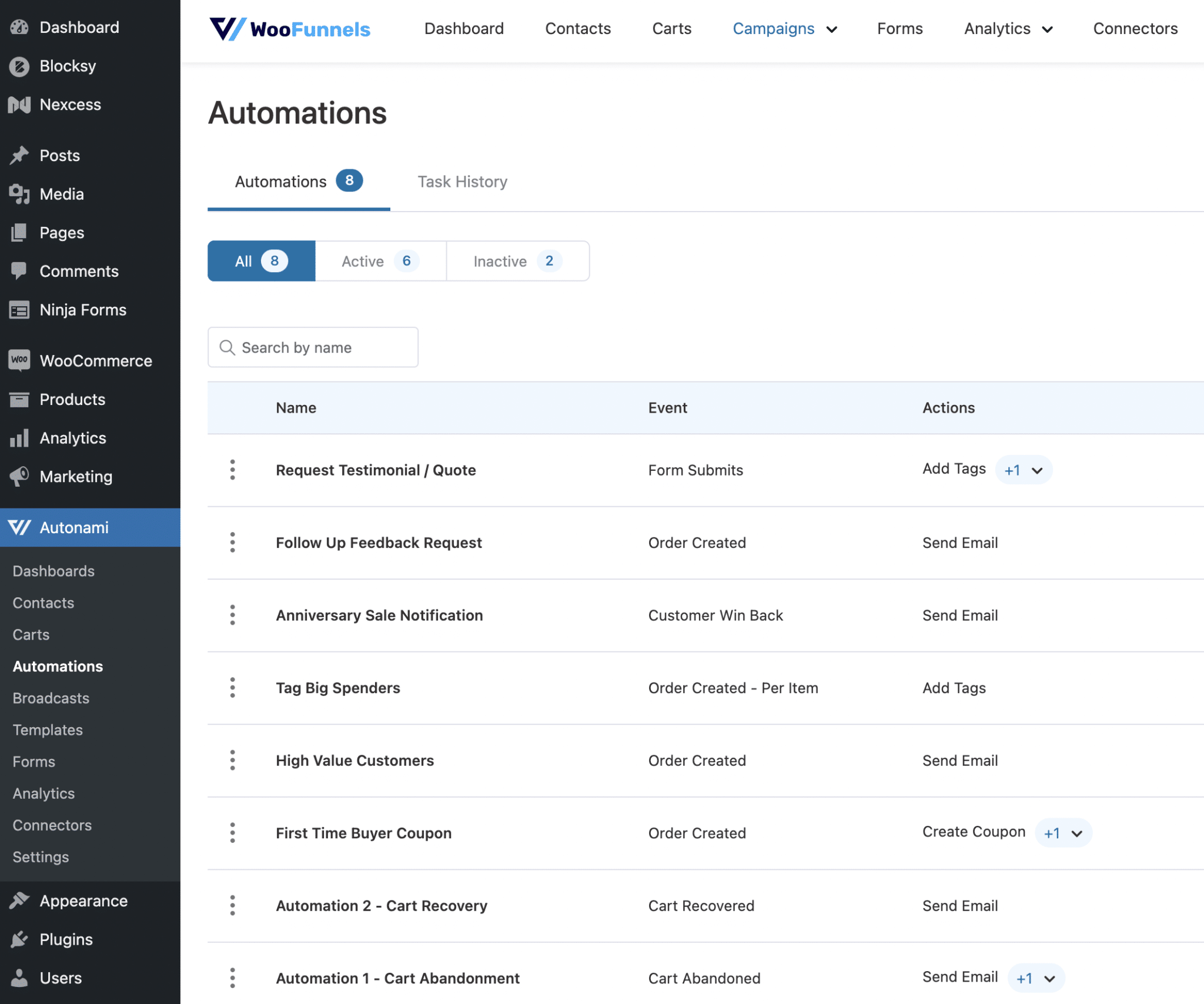
Task: Open Marketing megaphone menu item
Action: (19, 476)
